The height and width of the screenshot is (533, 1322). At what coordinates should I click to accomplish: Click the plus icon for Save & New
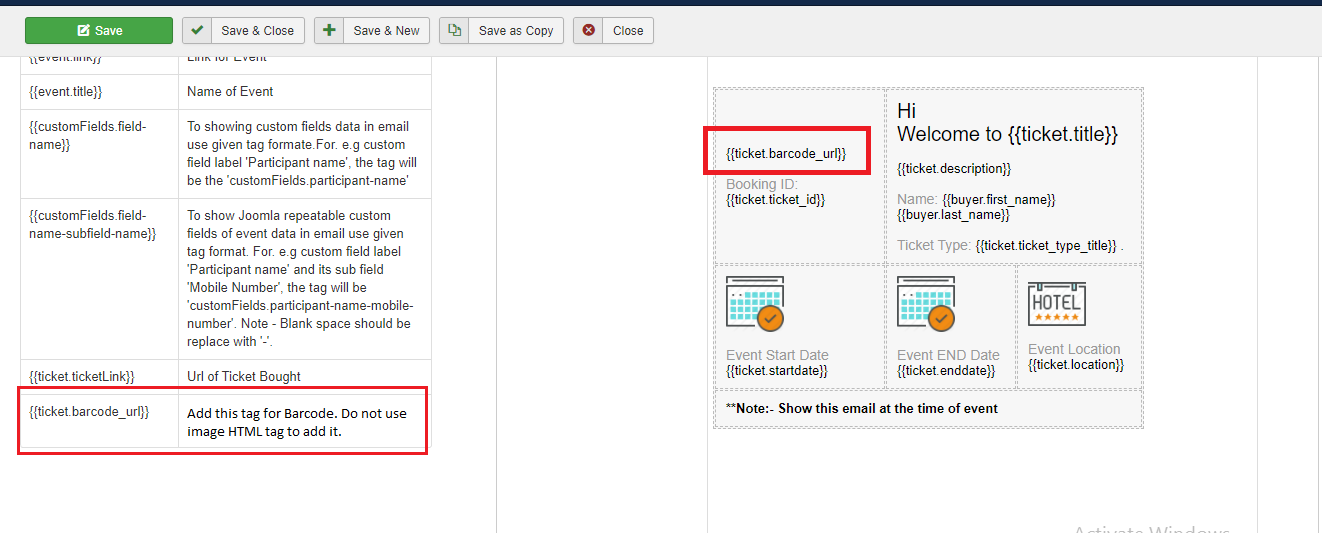329,30
